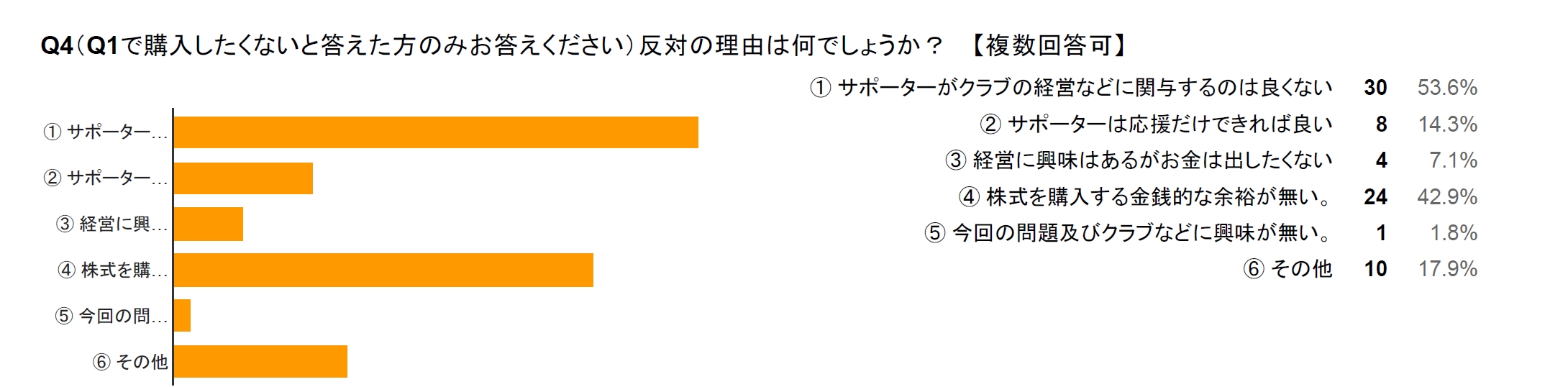Viewport: 1568px width, 387px height.
Task: Click the ⑥ その他 chart bar
Action: pyautogui.click(x=260, y=361)
